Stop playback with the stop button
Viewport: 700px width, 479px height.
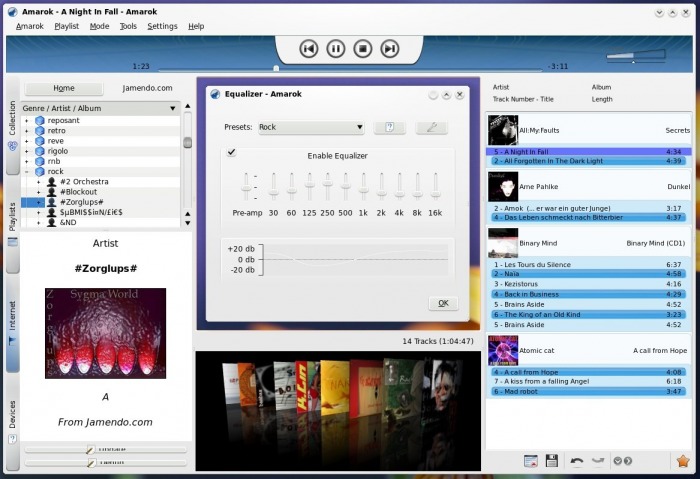coord(362,48)
